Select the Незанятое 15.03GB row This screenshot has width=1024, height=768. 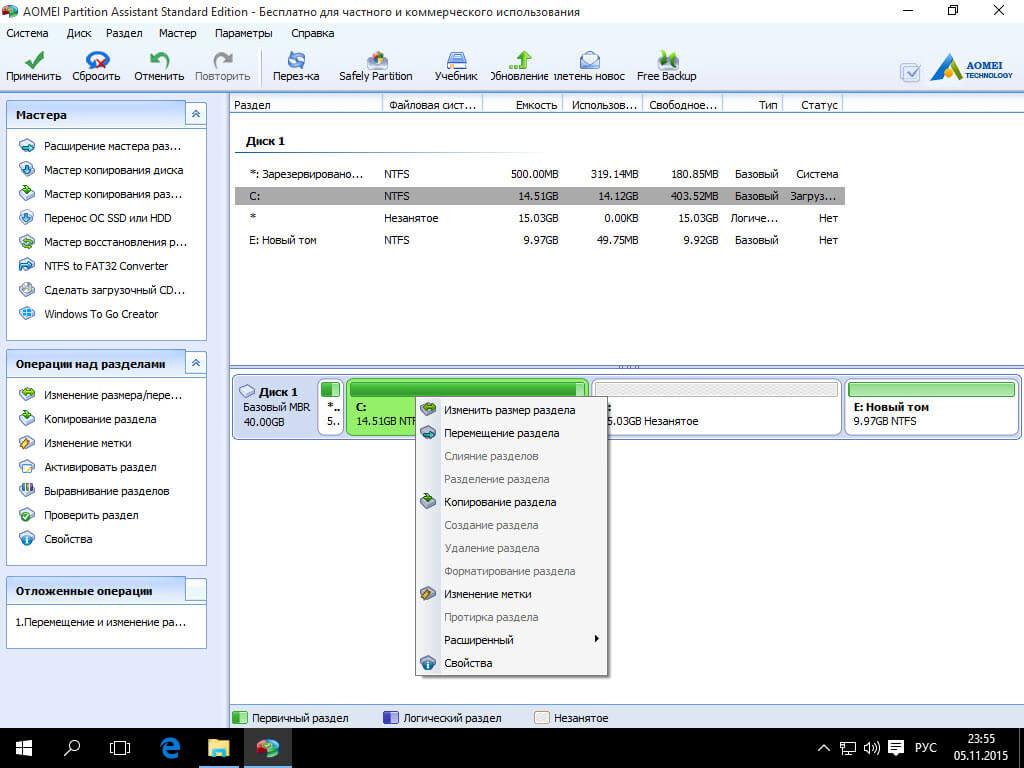tap(539, 218)
